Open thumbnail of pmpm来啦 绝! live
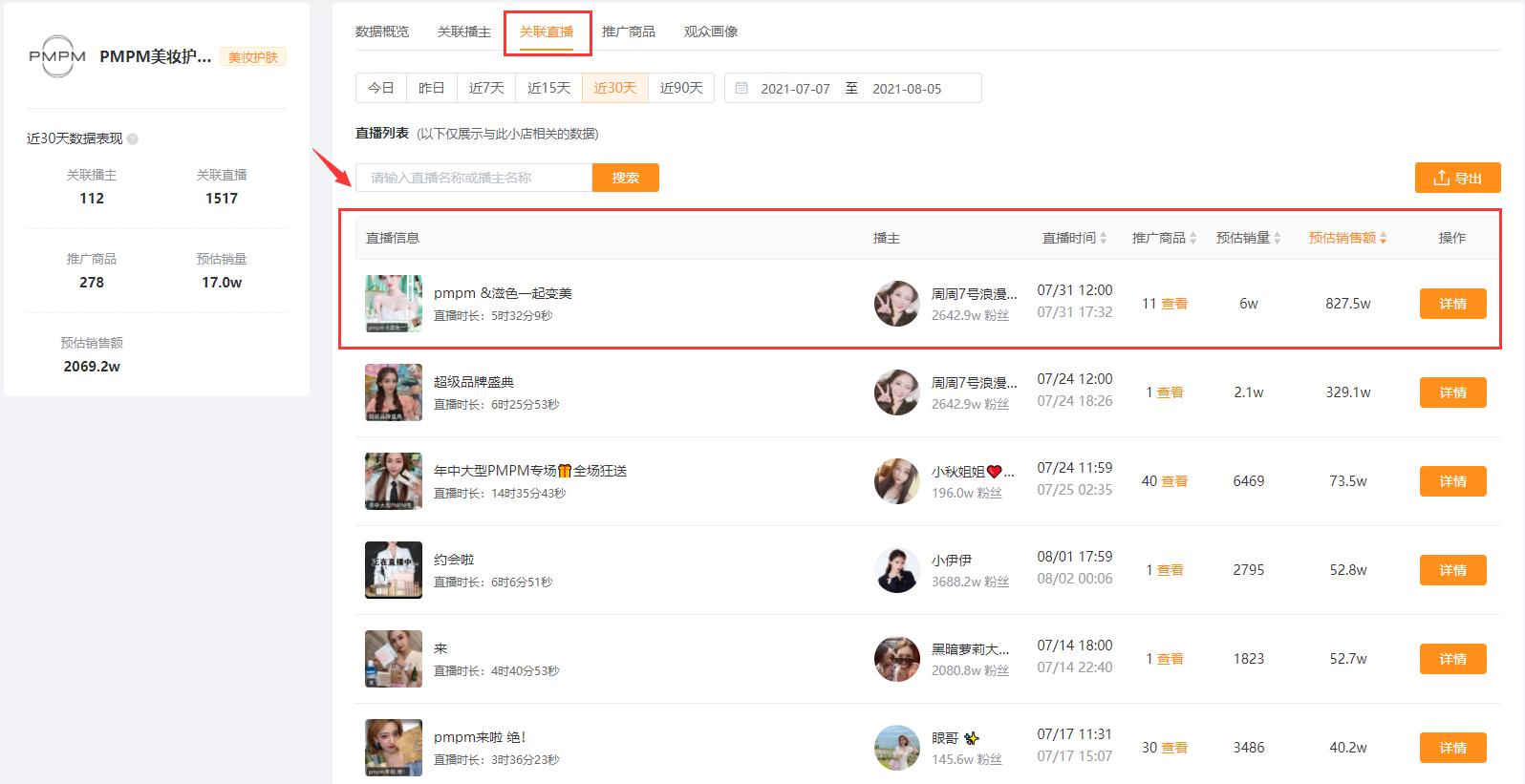 click(x=394, y=748)
